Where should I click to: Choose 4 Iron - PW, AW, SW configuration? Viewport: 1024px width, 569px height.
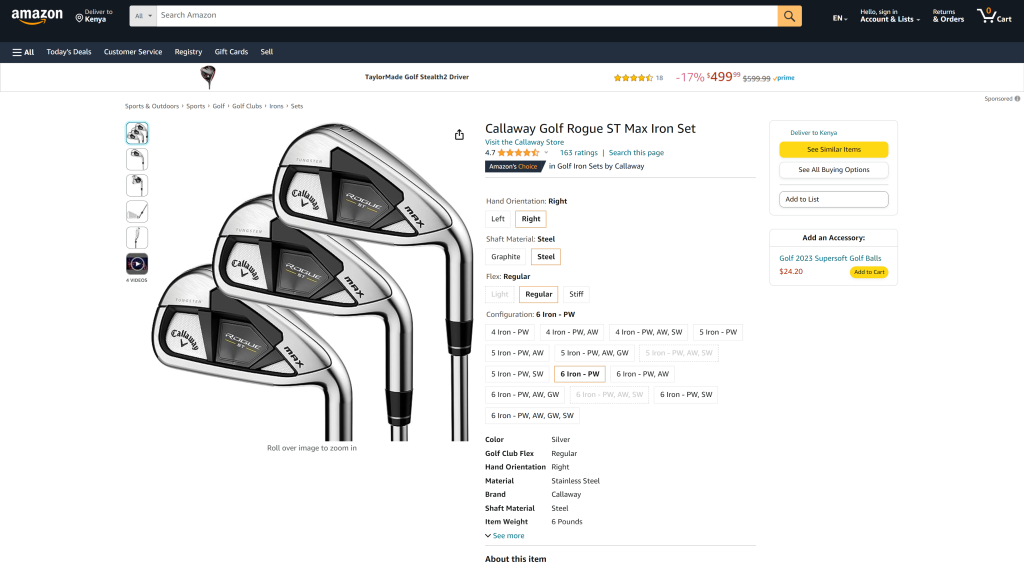(648, 333)
